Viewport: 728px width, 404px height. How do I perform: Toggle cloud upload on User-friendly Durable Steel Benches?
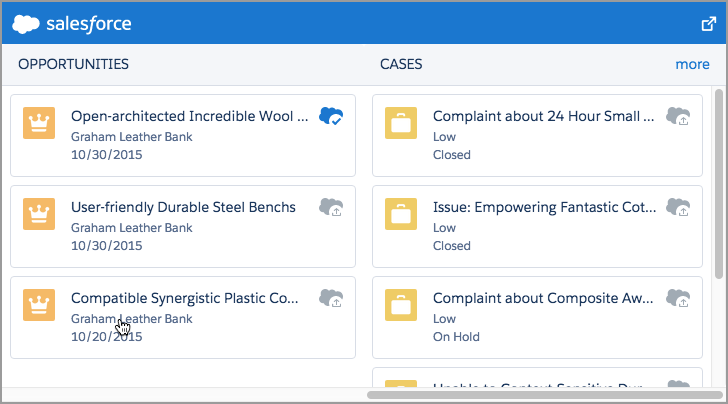click(330, 208)
